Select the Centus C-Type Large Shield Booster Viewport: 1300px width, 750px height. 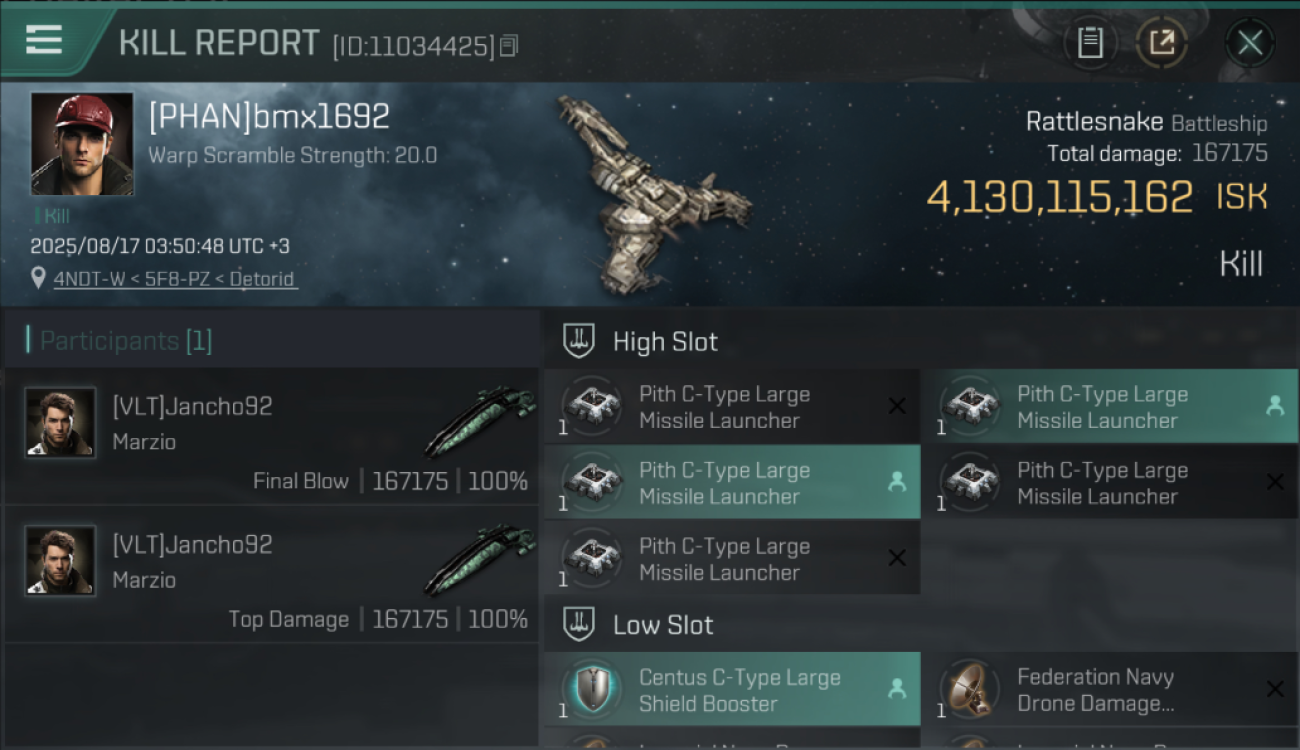tap(732, 689)
